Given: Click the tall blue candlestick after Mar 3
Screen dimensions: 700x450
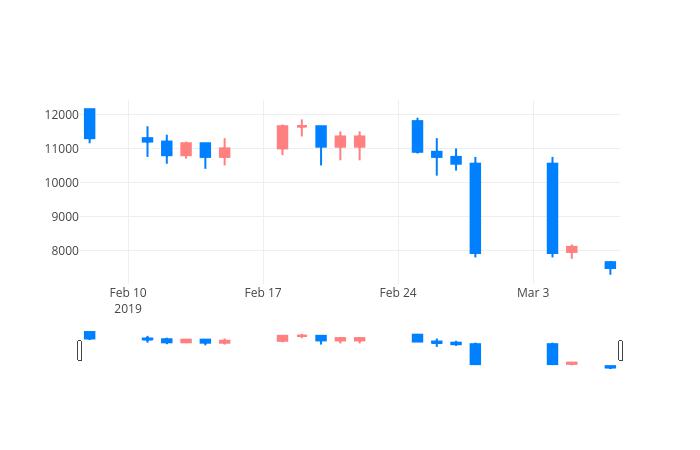Looking at the screenshot, I should click(552, 207).
